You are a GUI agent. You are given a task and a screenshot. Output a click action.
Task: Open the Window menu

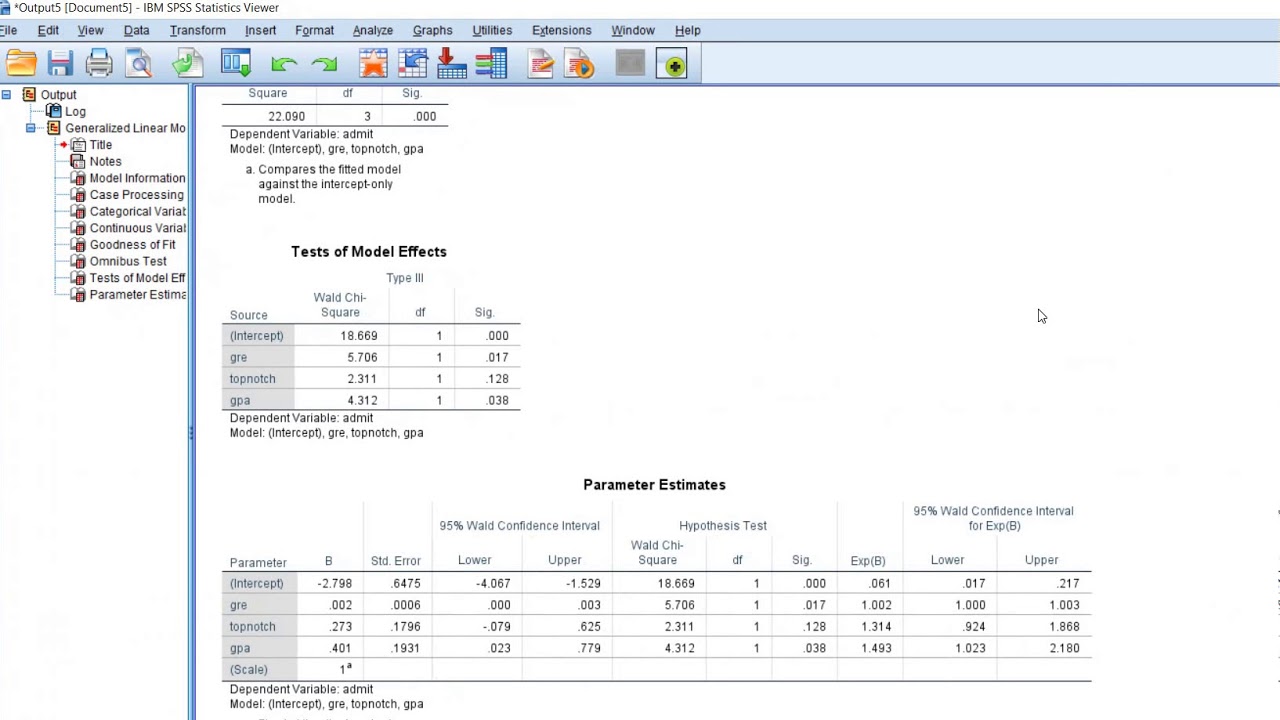coord(632,30)
